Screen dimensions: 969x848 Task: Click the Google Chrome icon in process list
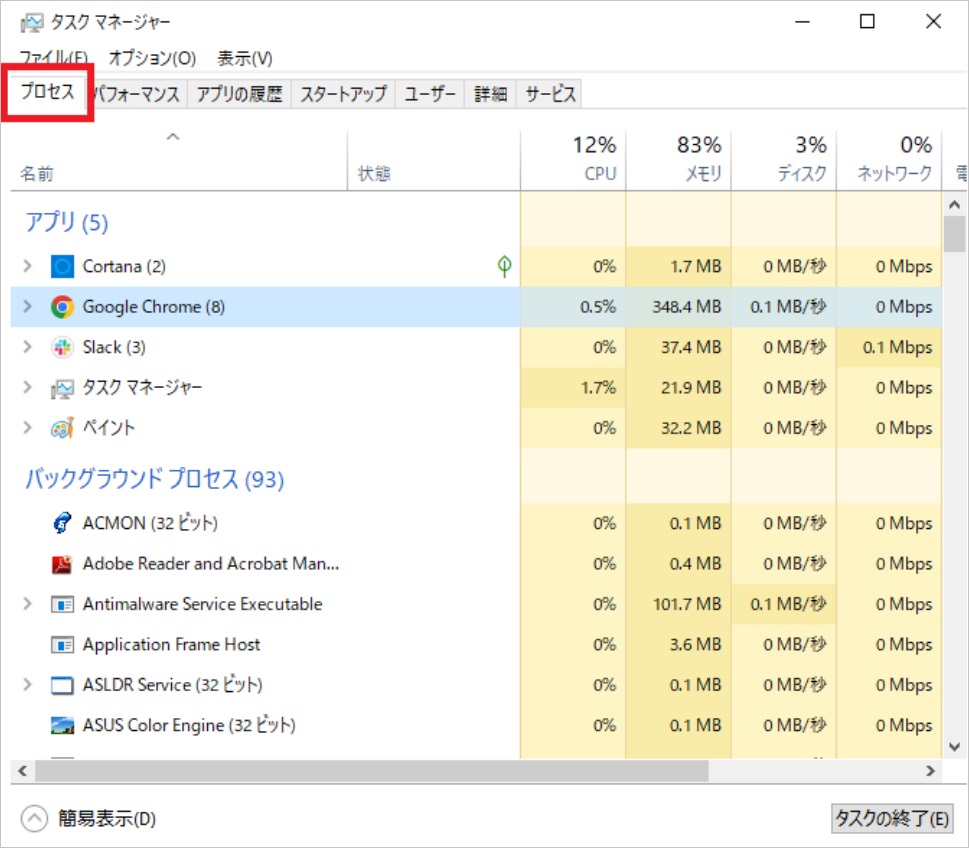63,307
